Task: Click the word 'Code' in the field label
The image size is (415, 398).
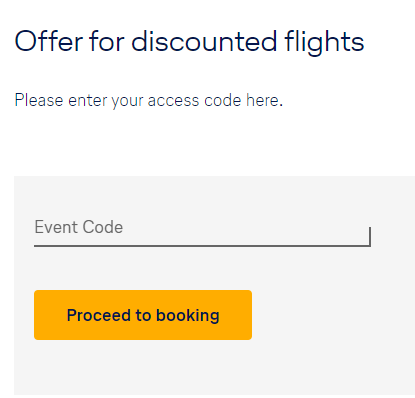Action: coord(103,227)
